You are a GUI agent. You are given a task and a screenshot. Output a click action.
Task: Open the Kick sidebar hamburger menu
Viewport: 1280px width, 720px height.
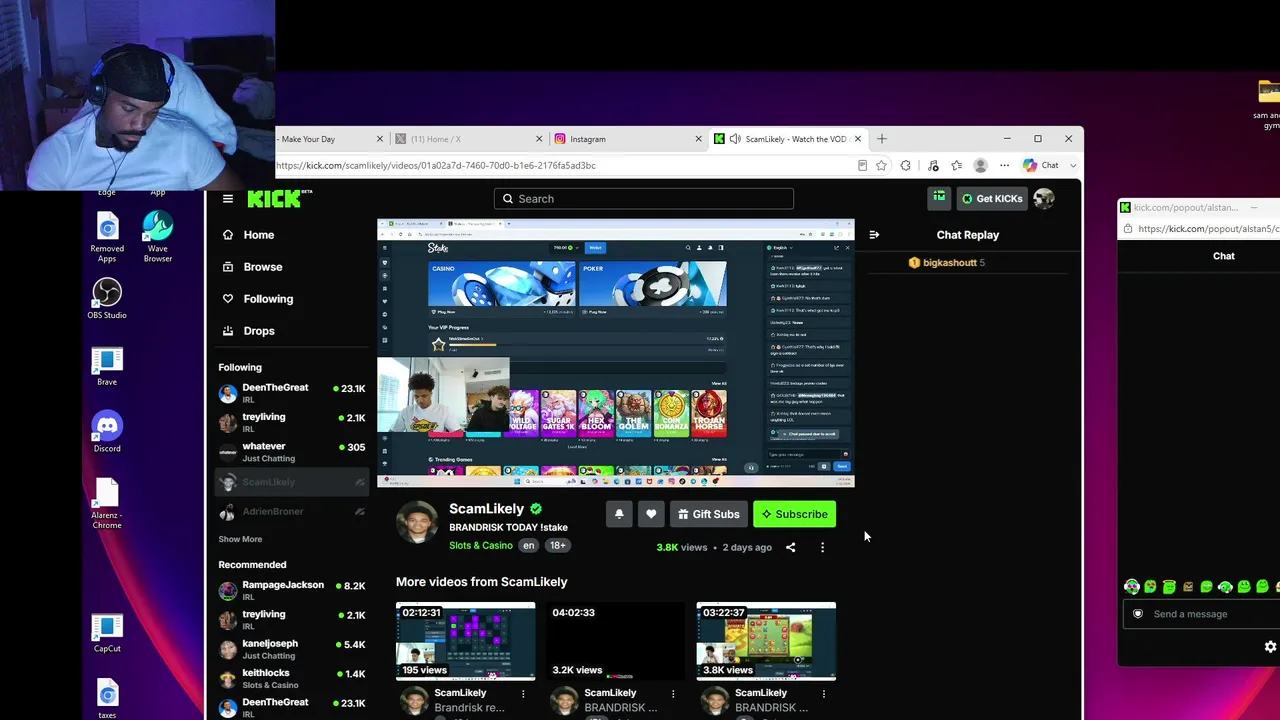pyautogui.click(x=228, y=199)
